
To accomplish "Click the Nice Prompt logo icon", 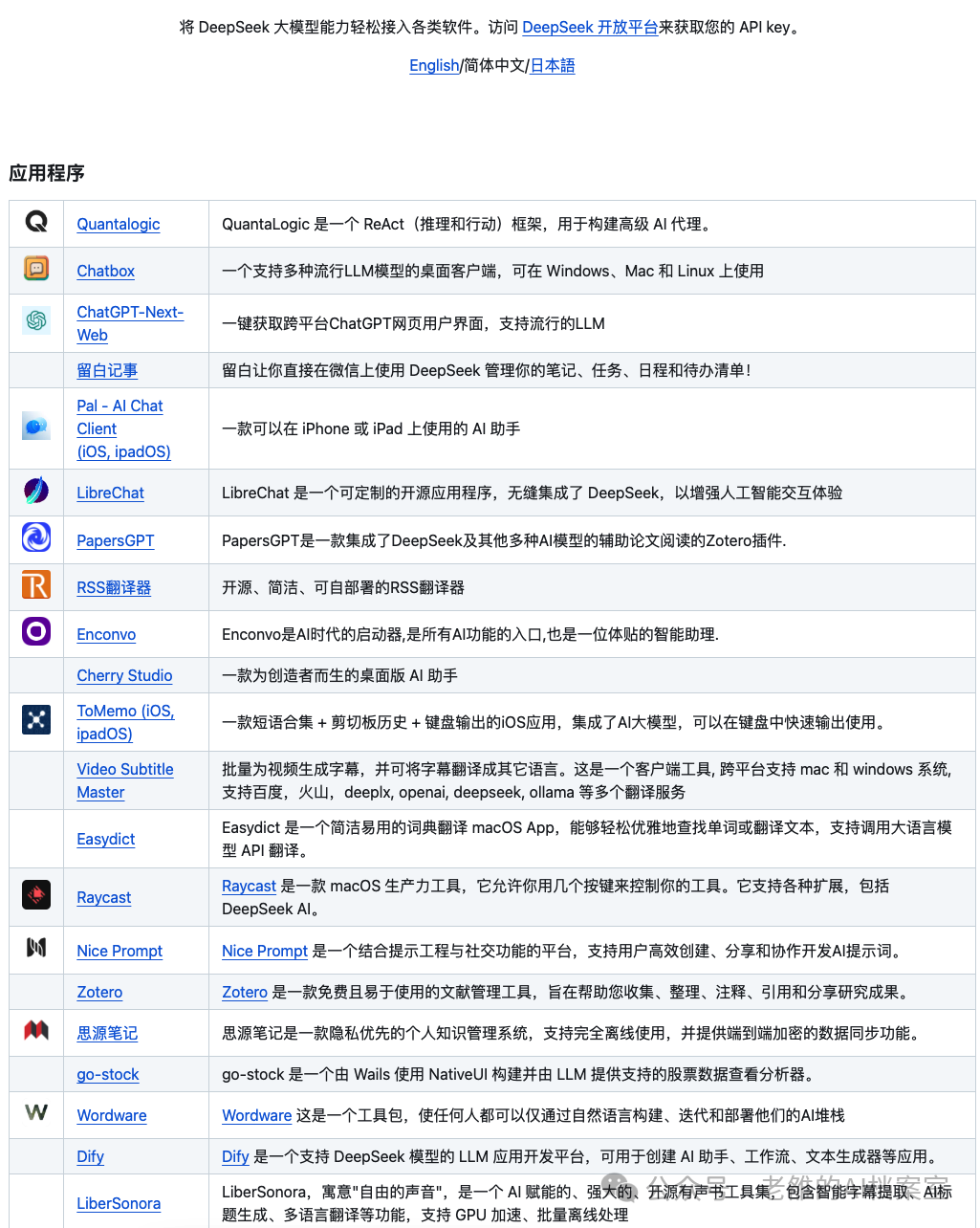I will [x=36, y=948].
